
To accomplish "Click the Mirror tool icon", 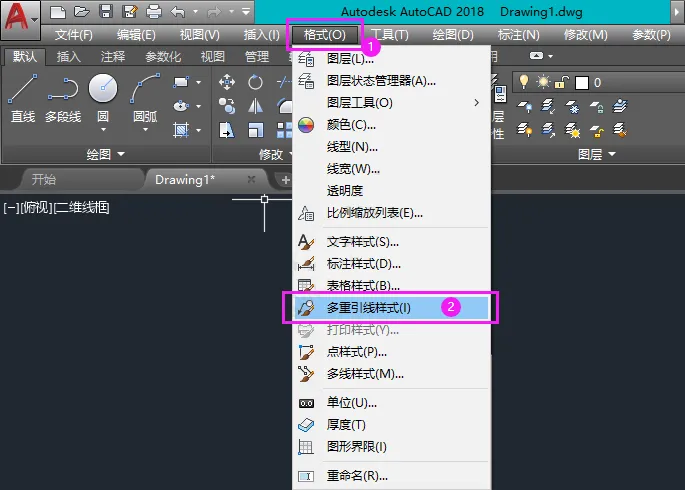I will click(x=255, y=106).
